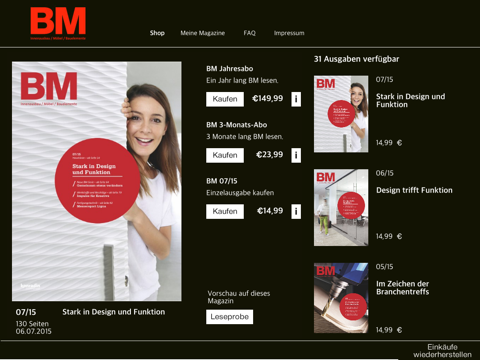Buy BM Jahresabo with Kaufen button
The image size is (480, 360).
225,99
